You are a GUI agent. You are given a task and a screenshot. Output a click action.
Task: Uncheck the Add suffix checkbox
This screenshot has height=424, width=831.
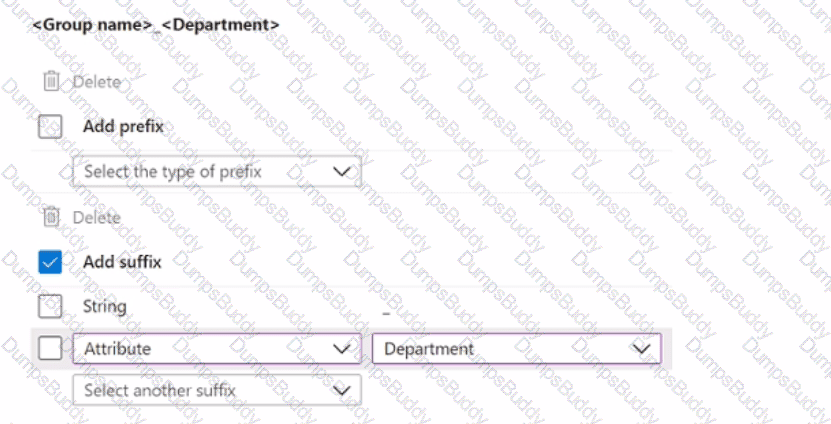click(x=50, y=262)
